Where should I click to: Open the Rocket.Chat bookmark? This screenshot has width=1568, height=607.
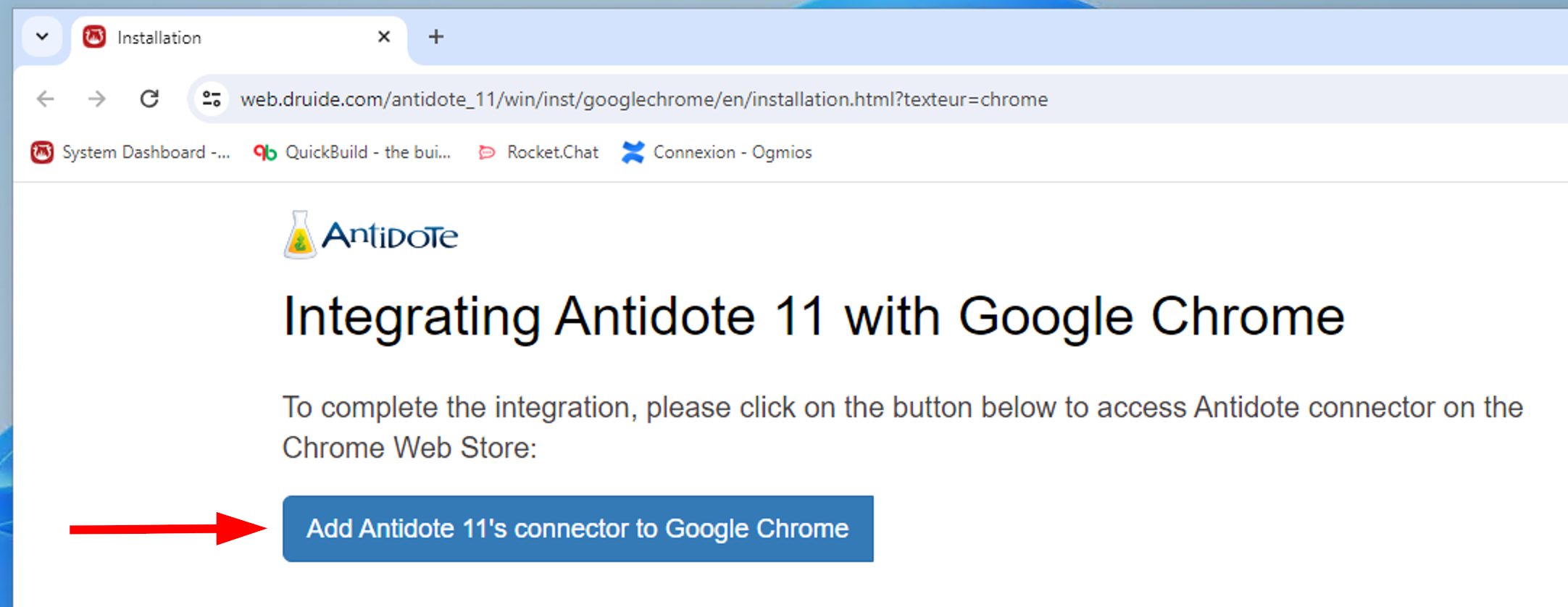click(552, 152)
